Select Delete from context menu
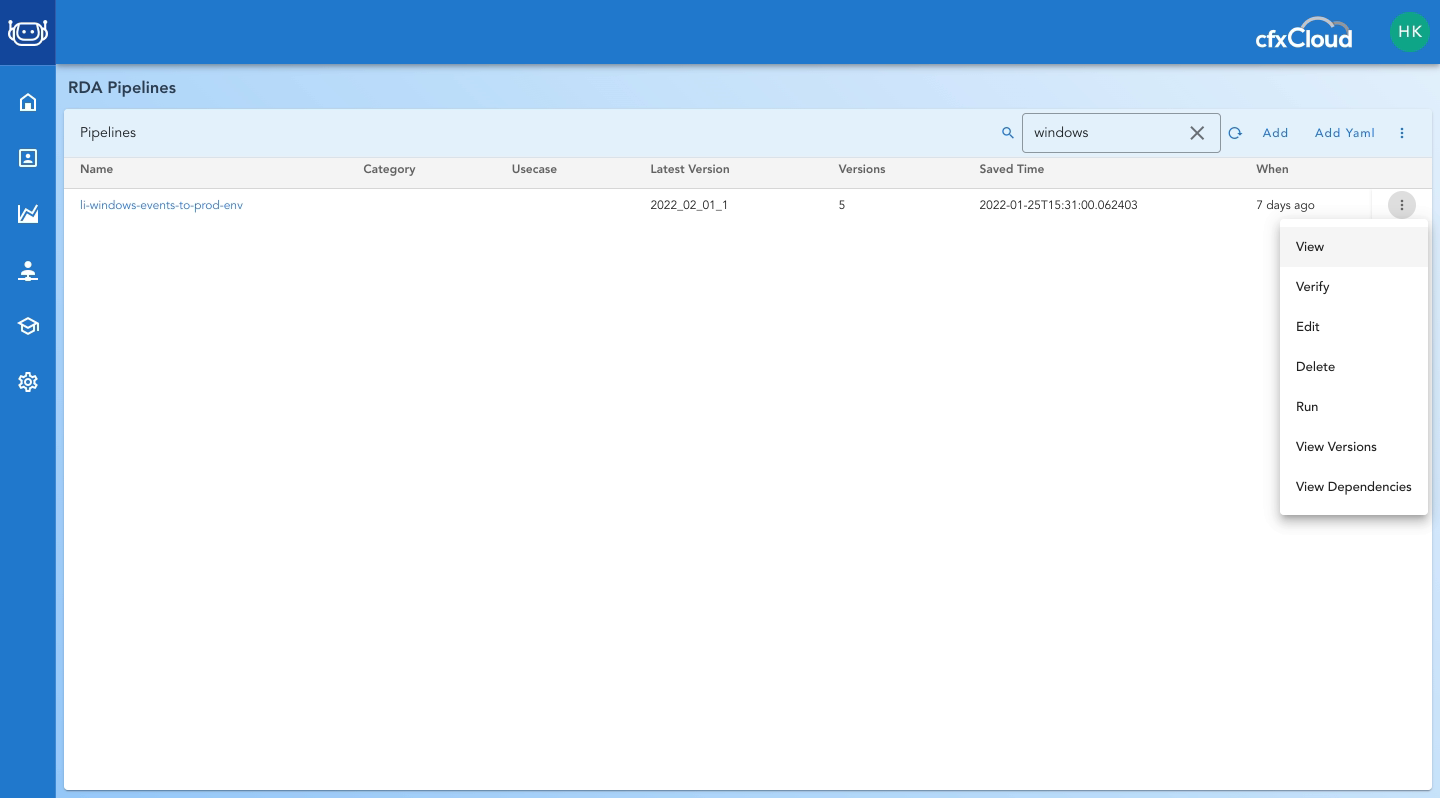 pyautogui.click(x=1354, y=367)
